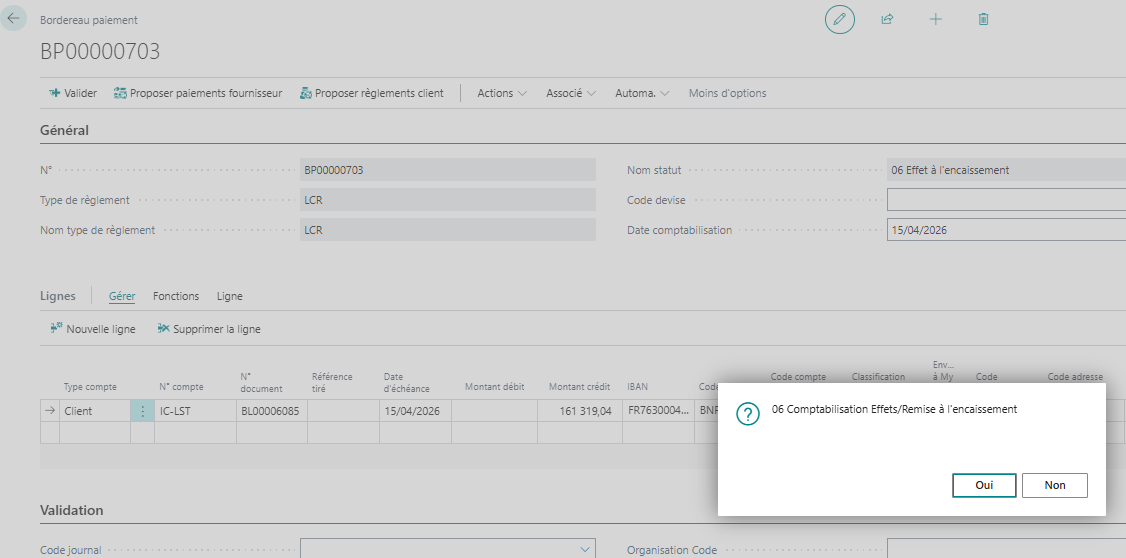1126x558 pixels.
Task: Open the Code journal dropdown
Action: tap(585, 549)
